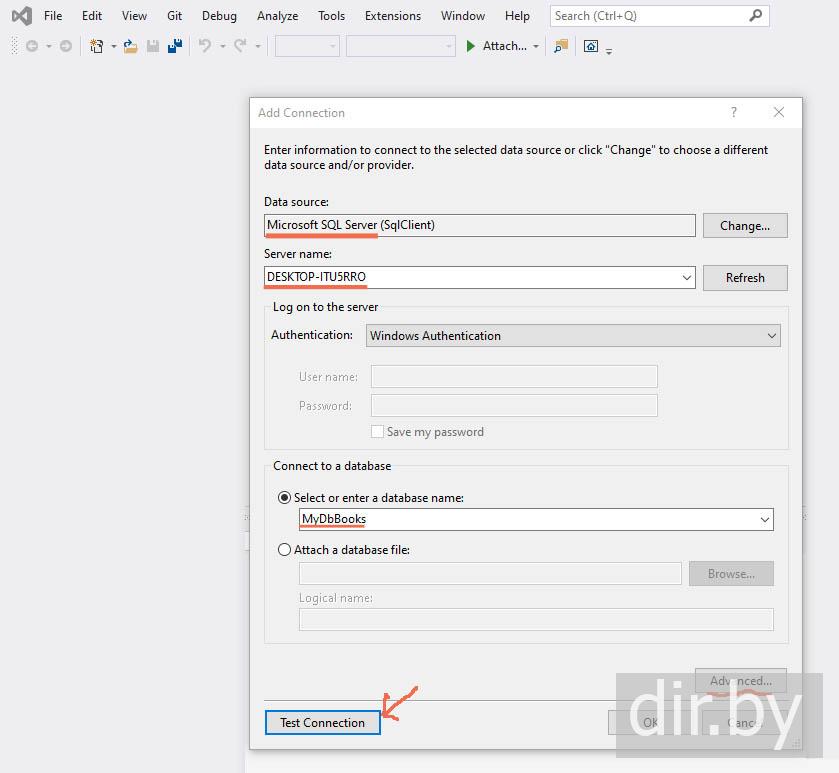
Task: Open the Analyze menu
Action: [277, 16]
